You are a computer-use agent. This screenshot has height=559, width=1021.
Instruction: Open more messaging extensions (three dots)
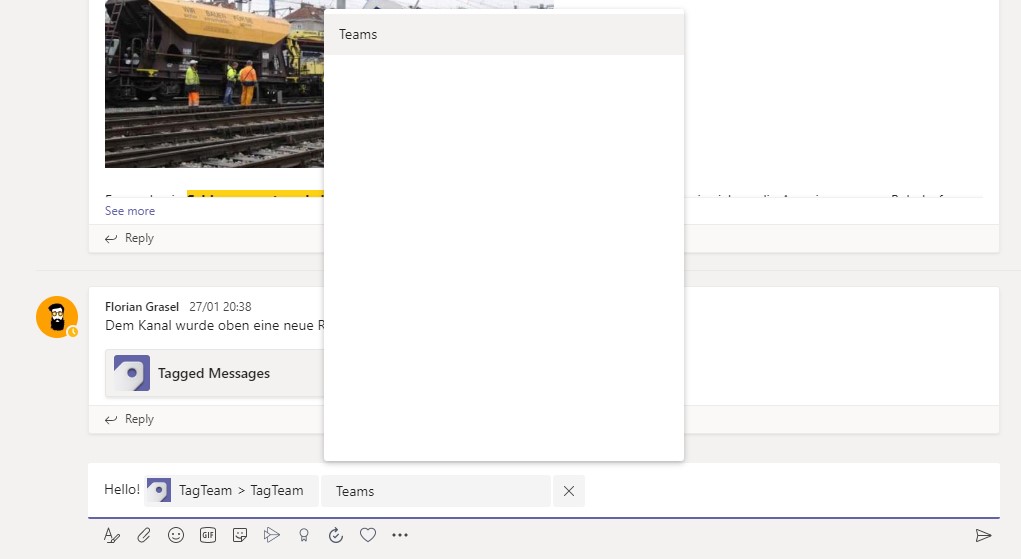(400, 535)
